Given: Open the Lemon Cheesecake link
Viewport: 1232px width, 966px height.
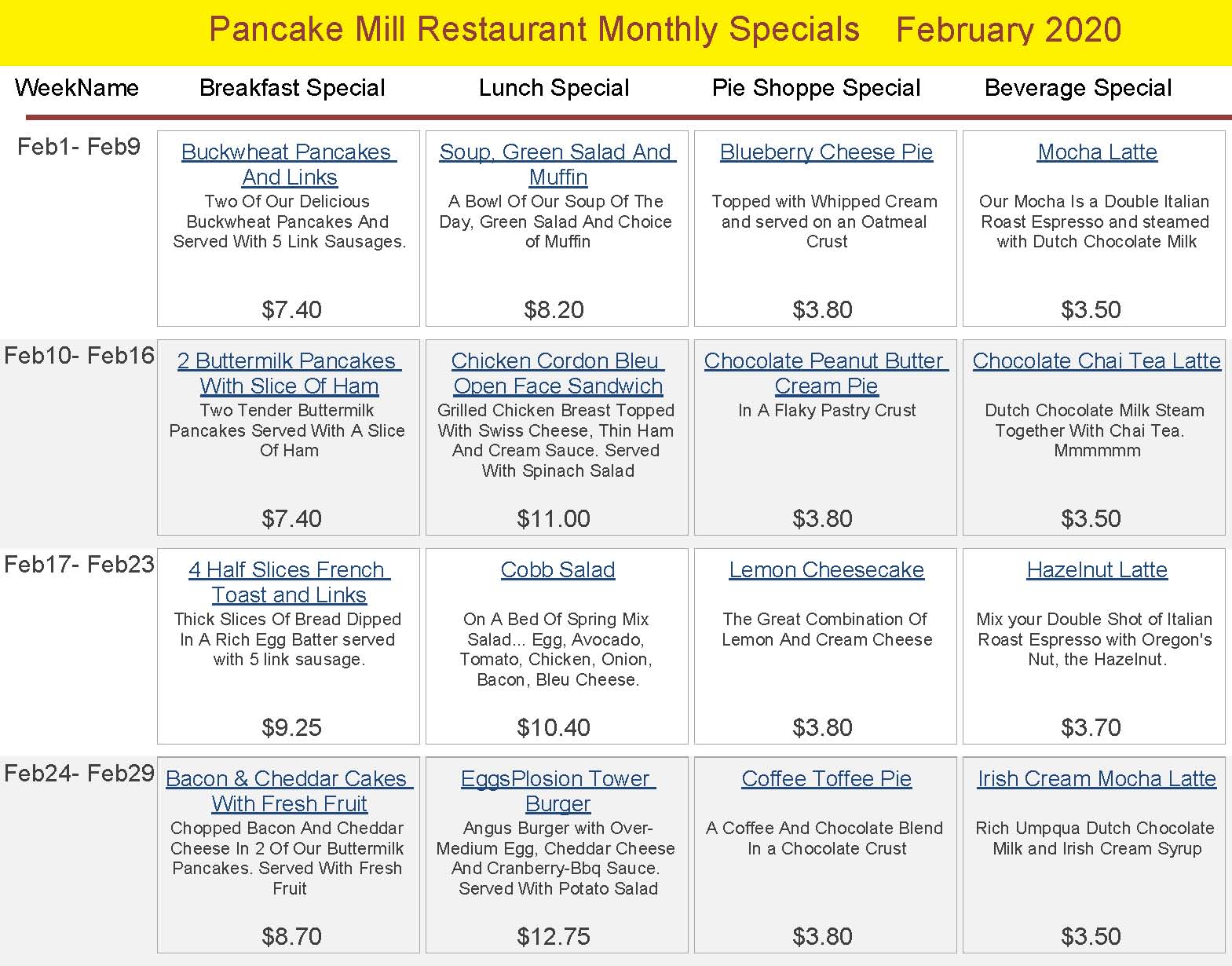Looking at the screenshot, I should (x=826, y=569).
